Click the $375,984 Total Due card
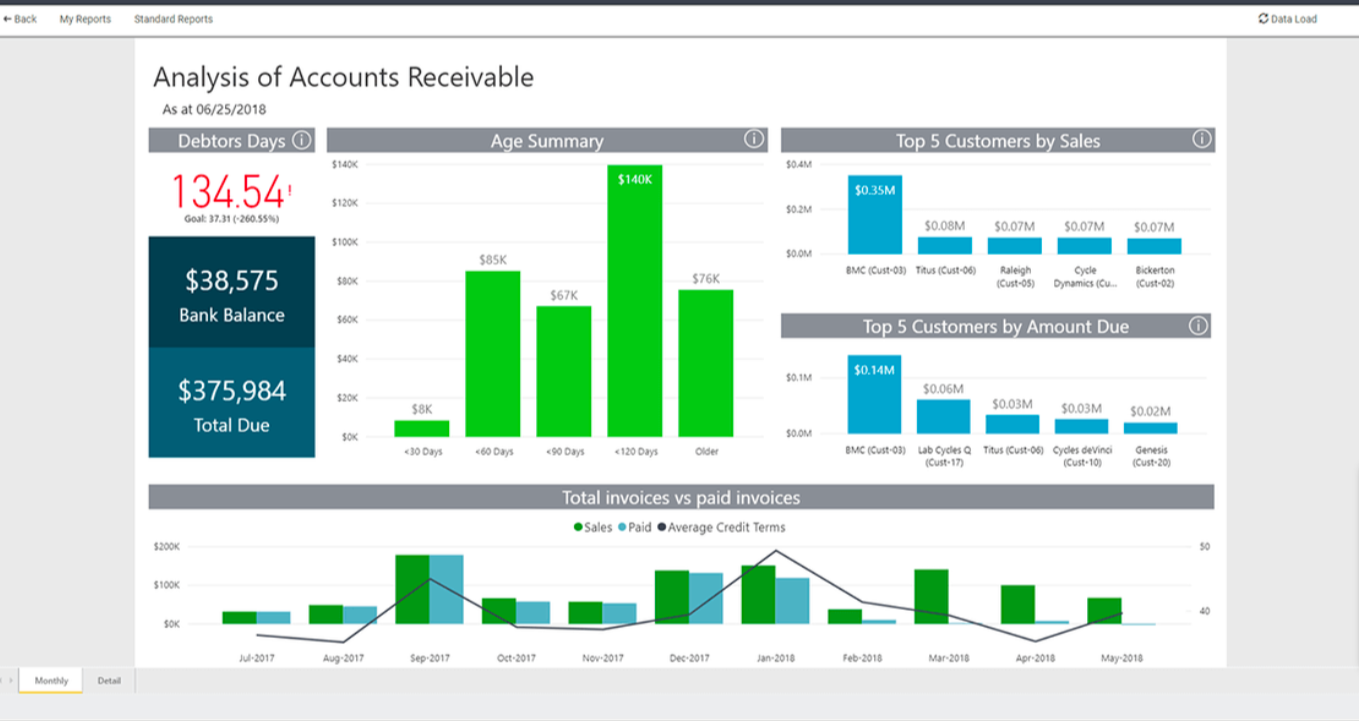1359x721 pixels. (232, 403)
